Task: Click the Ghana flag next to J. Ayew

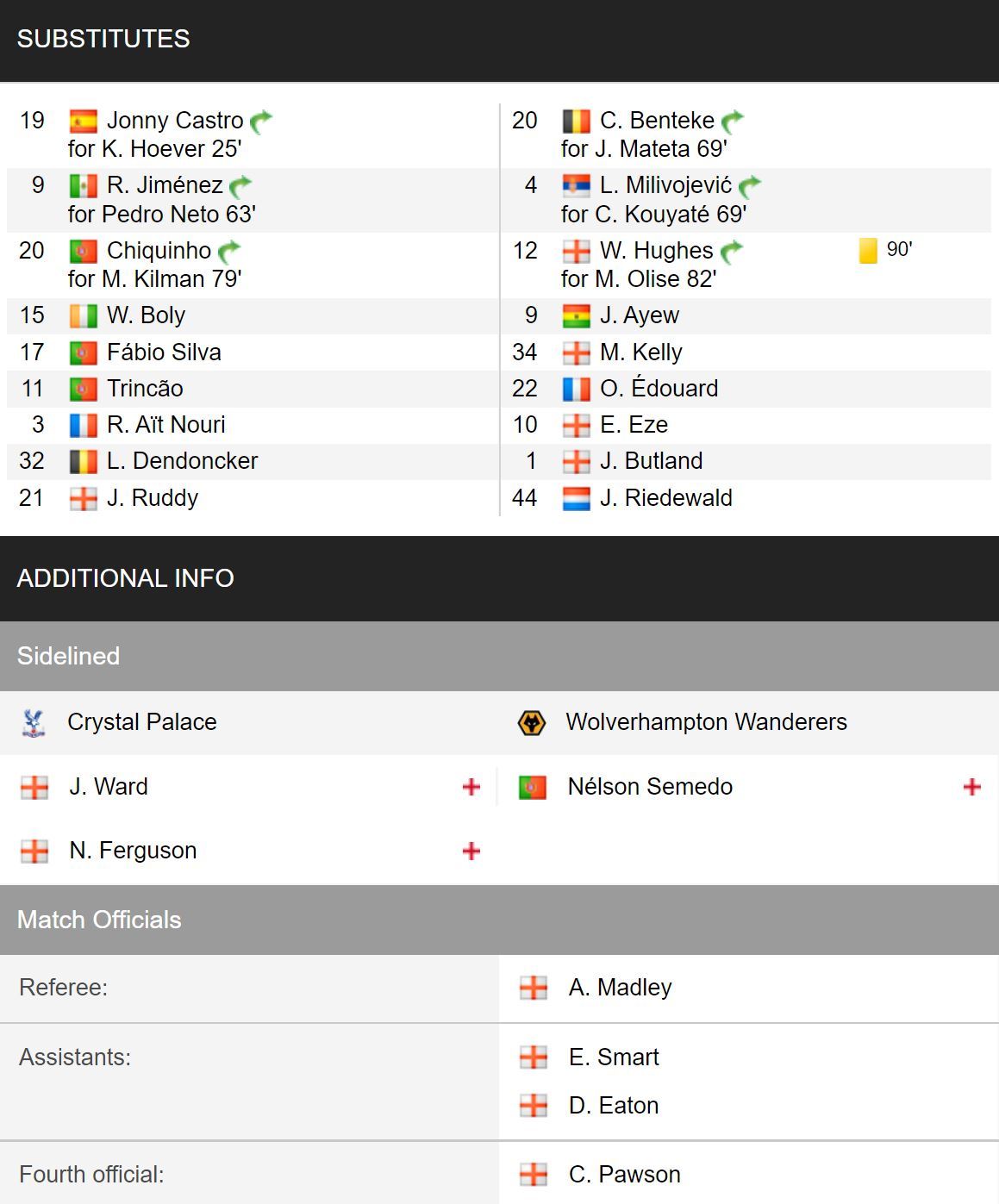Action: [x=576, y=316]
